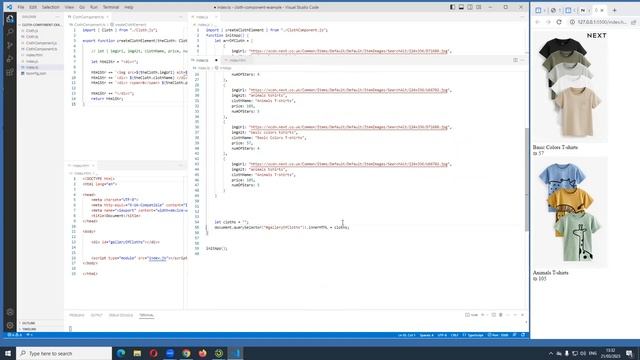640x360 pixels.
Task: Close the ClothComponent.ts editor tab
Action: click(x=108, y=17)
